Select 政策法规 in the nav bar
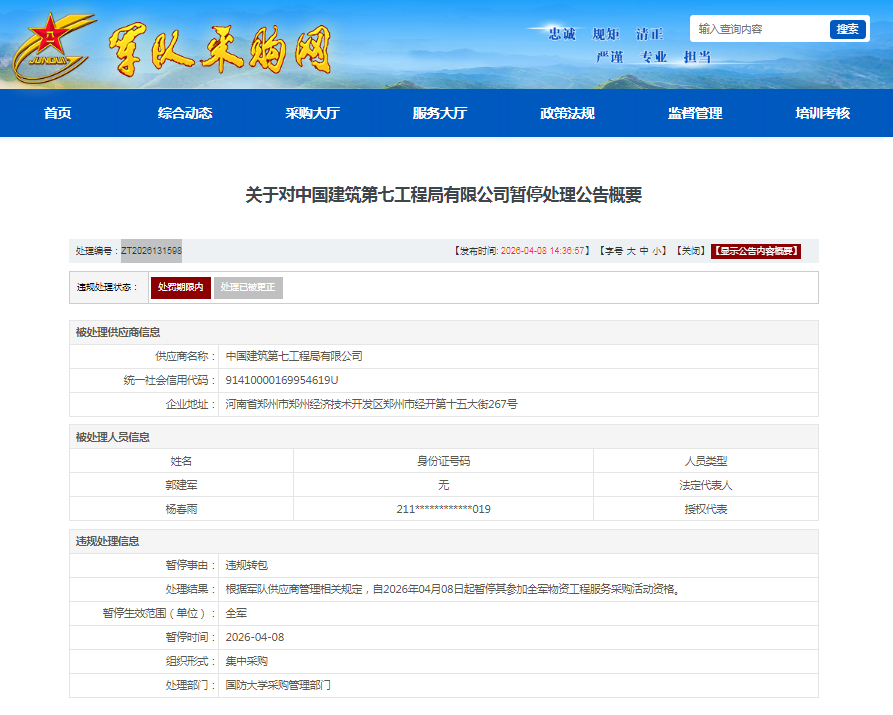The width and height of the screenshot is (893, 715). point(567,113)
